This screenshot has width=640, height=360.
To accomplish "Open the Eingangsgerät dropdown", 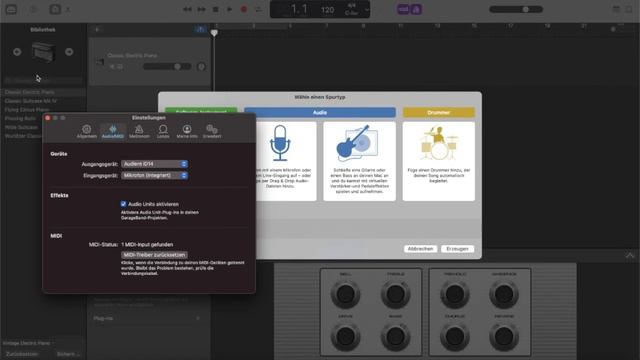I will [154, 175].
